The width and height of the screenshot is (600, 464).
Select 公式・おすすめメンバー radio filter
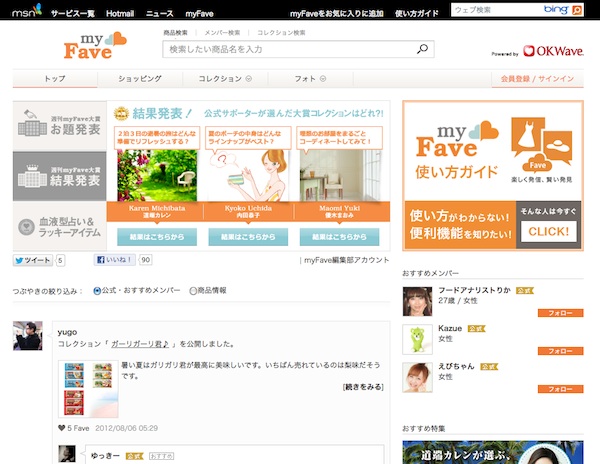(97, 291)
